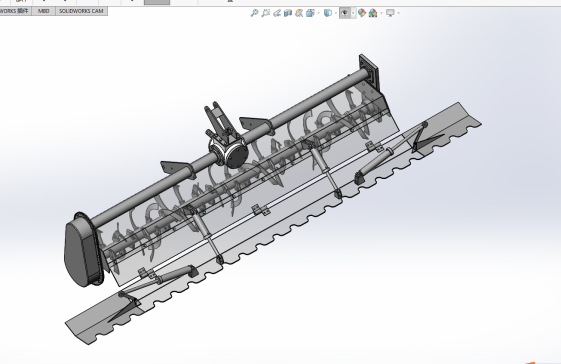
Task: Click the View Orientation cube icon
Action: [310, 13]
